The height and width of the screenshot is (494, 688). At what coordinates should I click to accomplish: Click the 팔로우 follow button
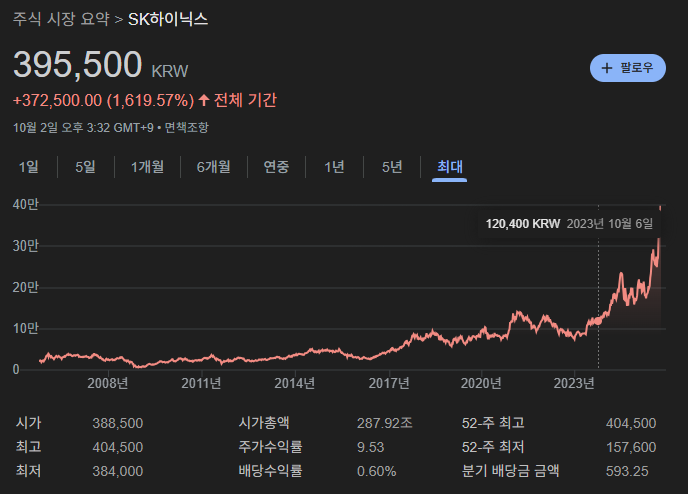pos(627,68)
